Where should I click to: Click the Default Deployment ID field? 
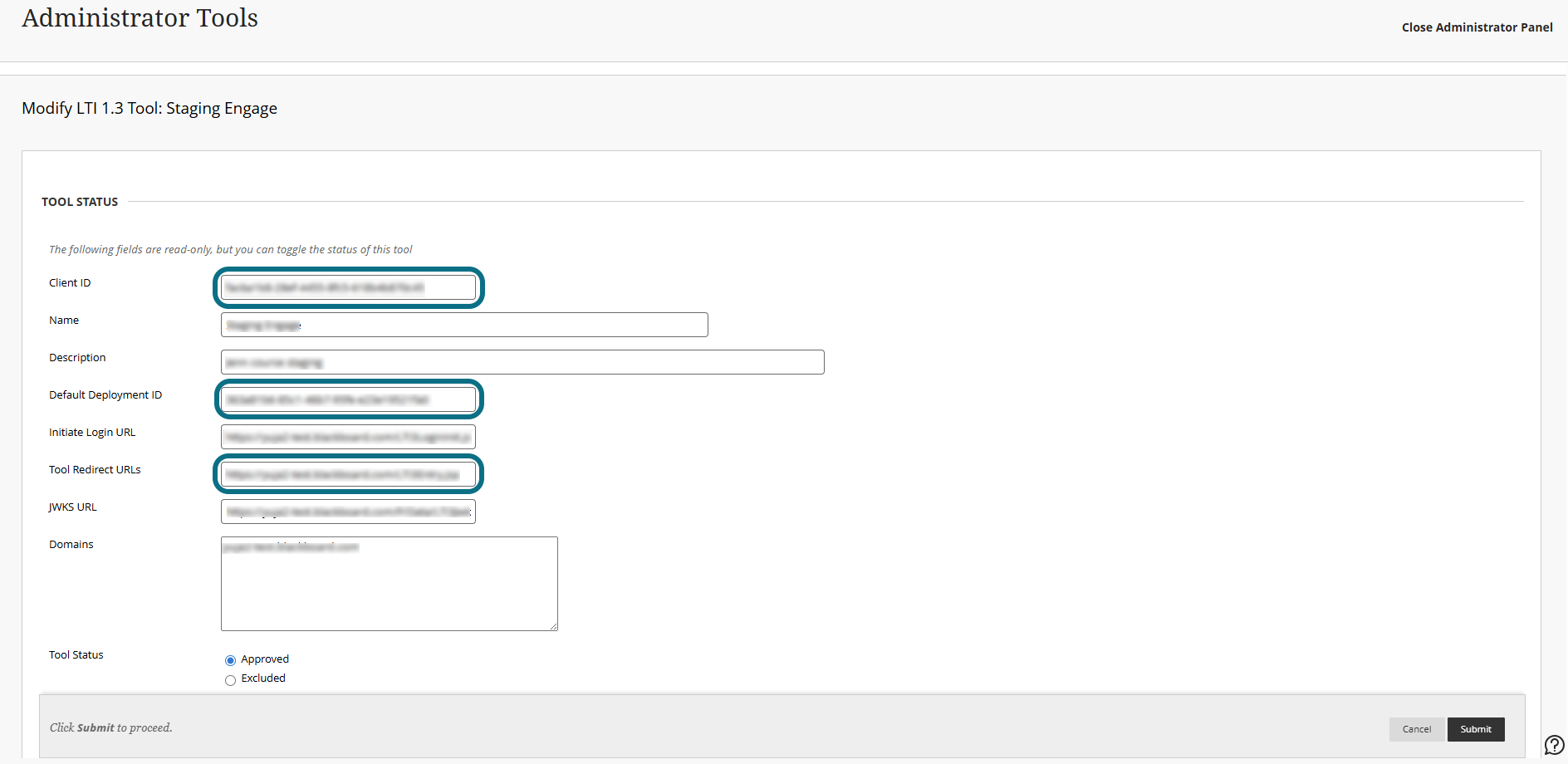(x=348, y=399)
